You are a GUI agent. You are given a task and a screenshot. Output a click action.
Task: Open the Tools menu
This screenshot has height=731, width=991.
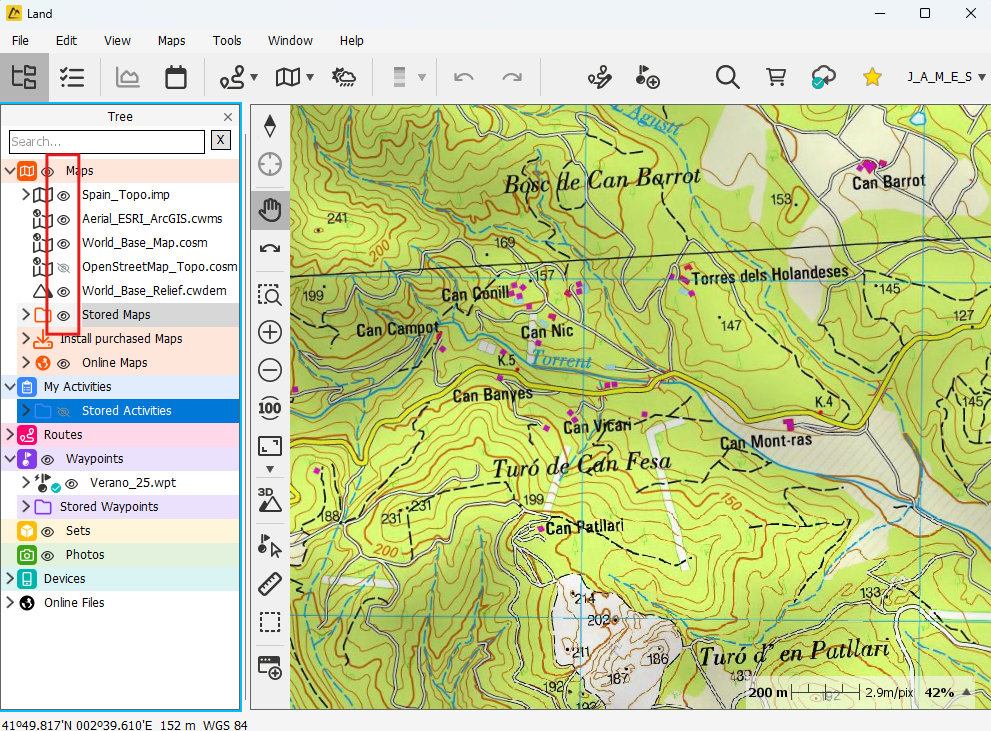227,41
